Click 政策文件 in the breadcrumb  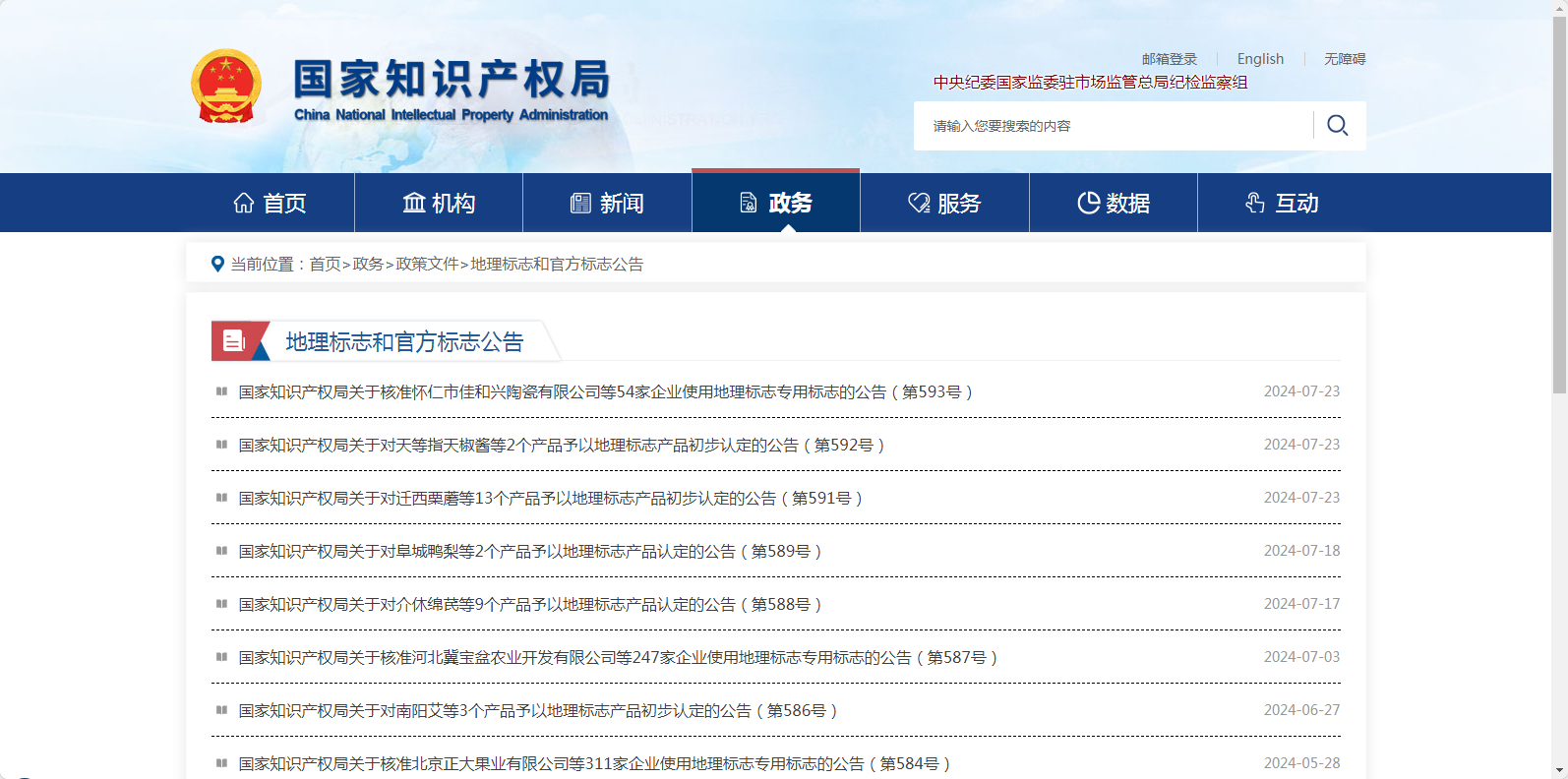coord(427,264)
